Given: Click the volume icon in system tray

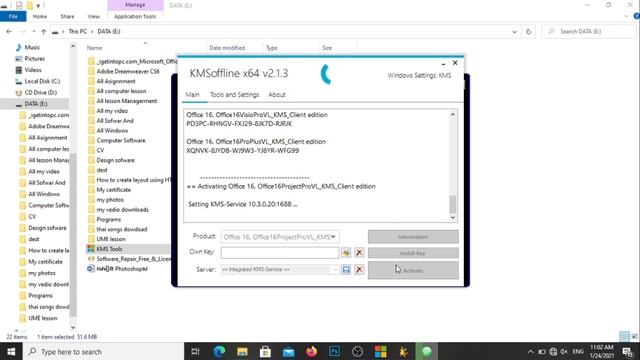Looking at the screenshot, I should (564, 351).
